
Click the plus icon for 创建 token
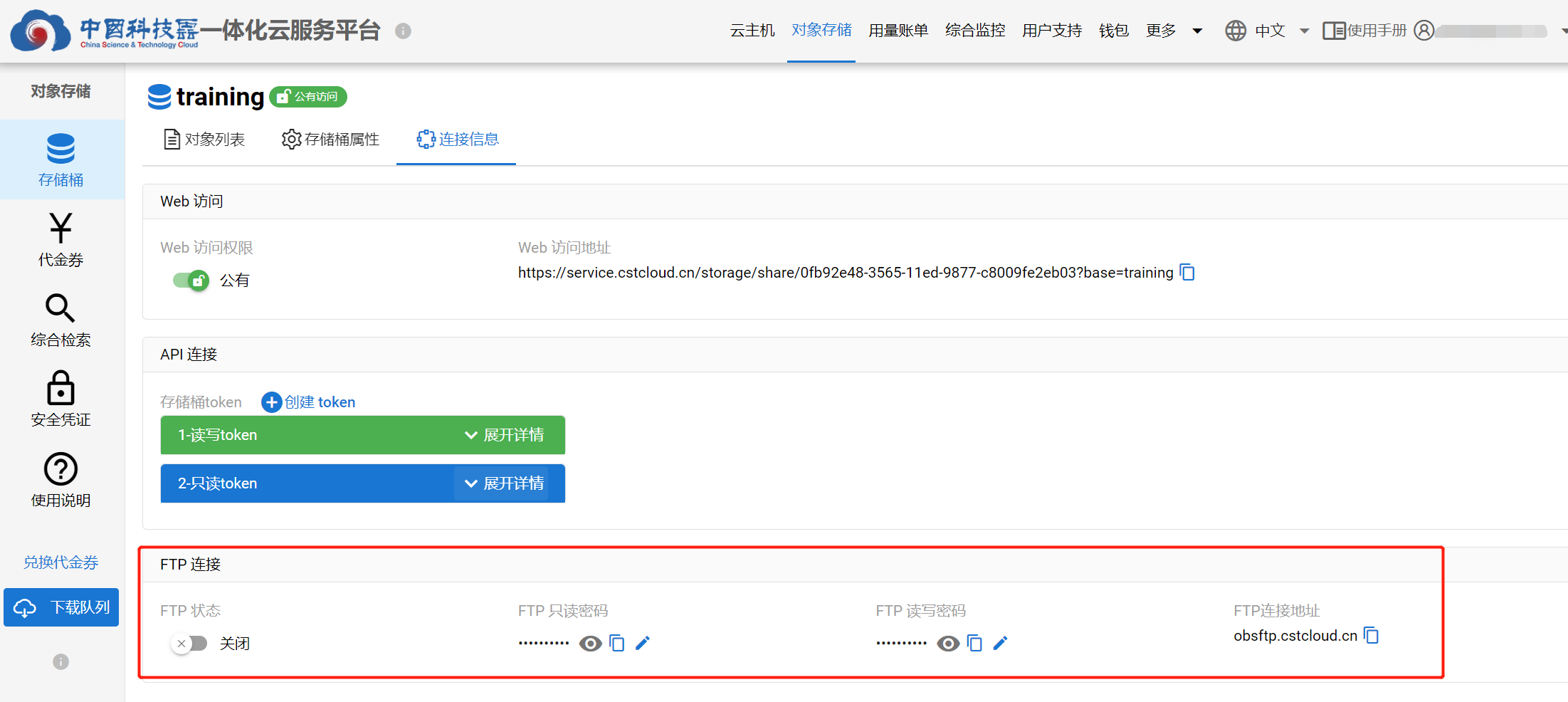pyautogui.click(x=271, y=402)
